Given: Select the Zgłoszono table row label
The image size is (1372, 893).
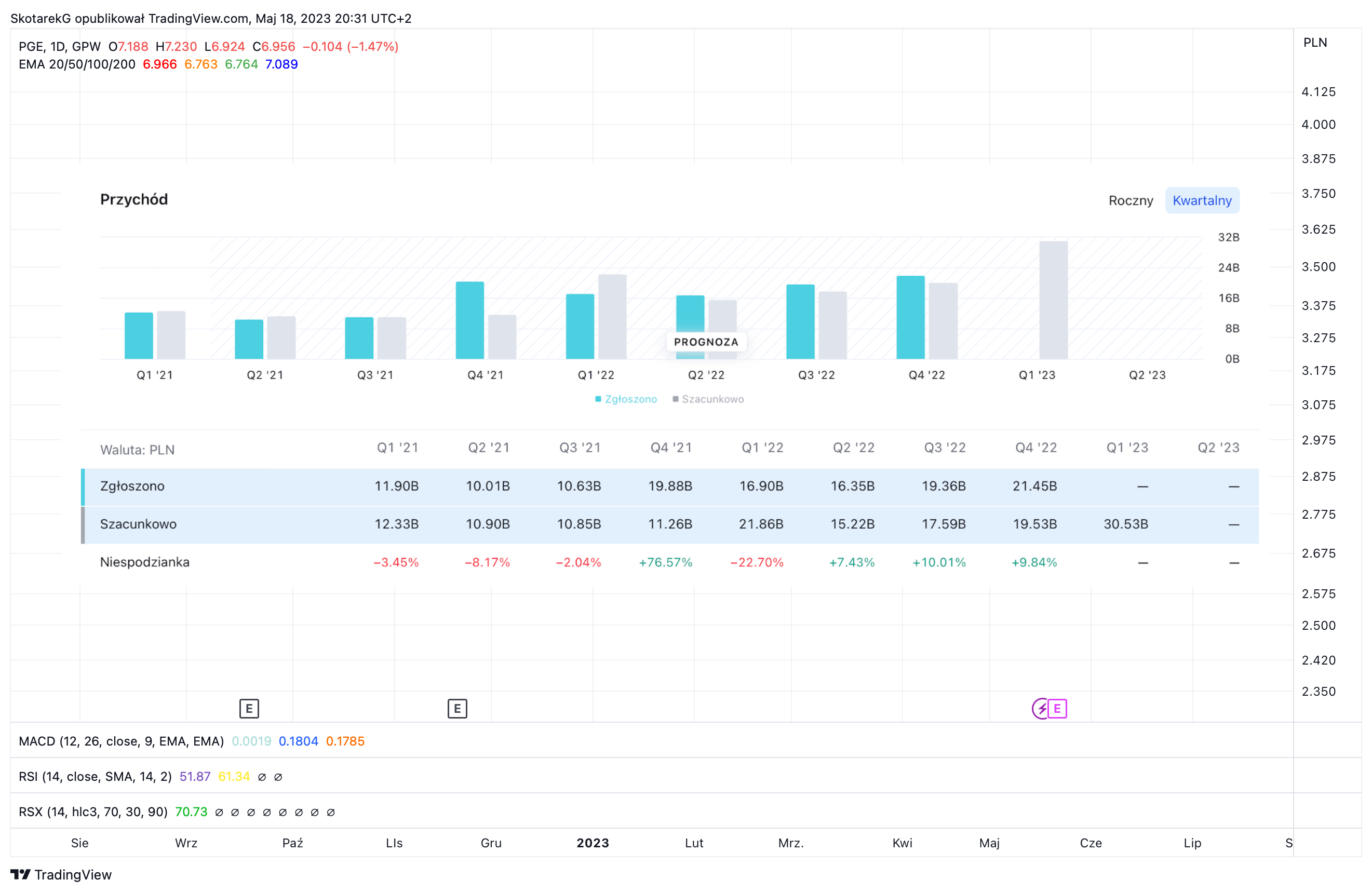Looking at the screenshot, I should 132,486.
